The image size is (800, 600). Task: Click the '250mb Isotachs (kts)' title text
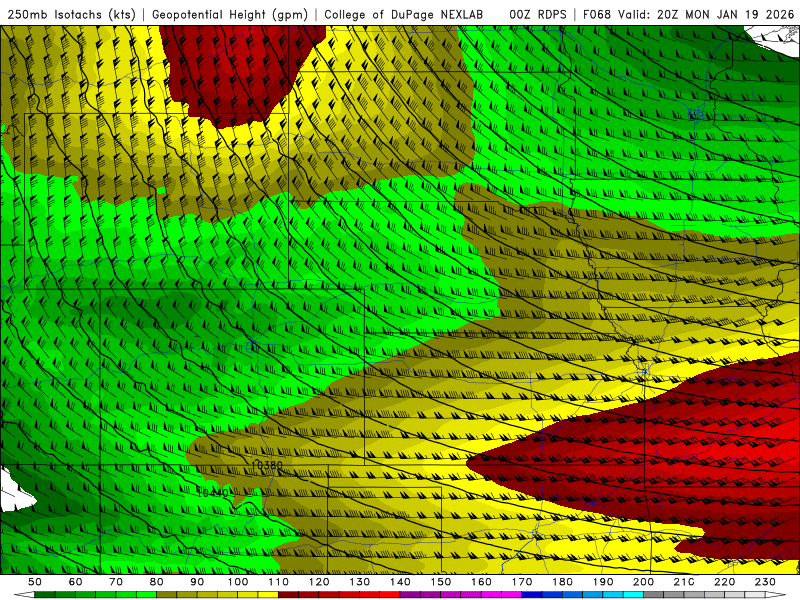click(x=71, y=14)
